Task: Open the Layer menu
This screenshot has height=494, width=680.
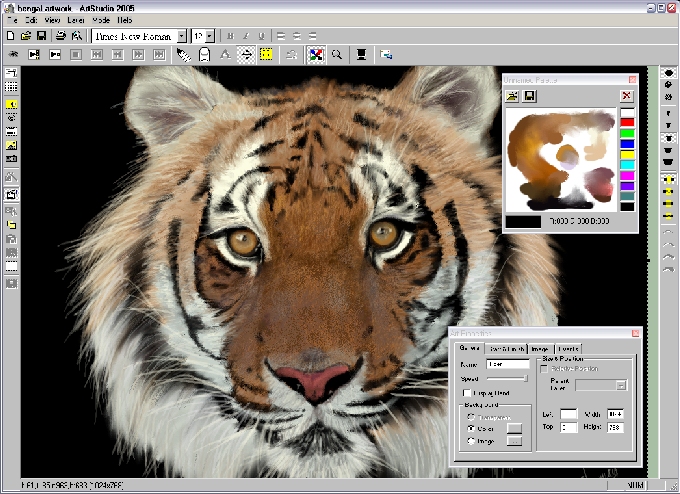Action: pyautogui.click(x=75, y=20)
